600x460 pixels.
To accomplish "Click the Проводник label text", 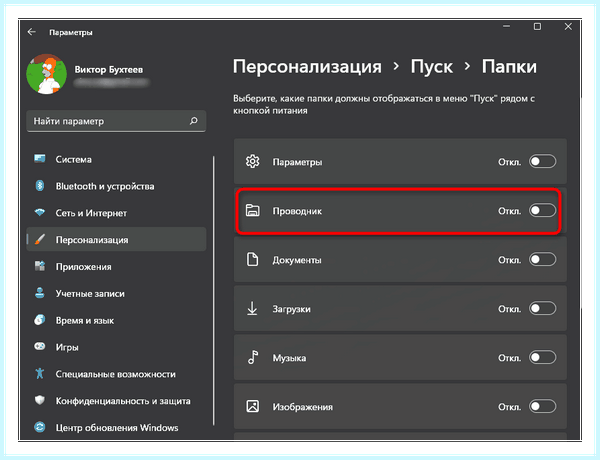I will [297, 211].
